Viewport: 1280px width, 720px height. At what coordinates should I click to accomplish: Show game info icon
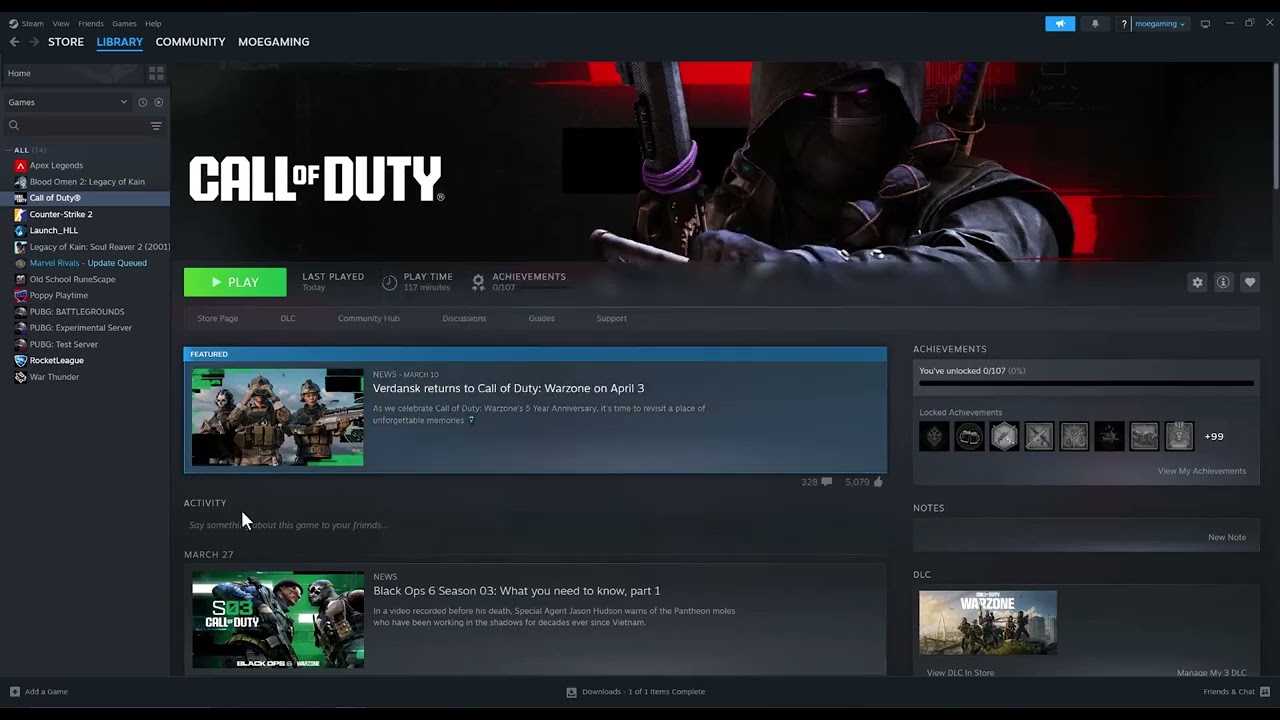[1223, 283]
